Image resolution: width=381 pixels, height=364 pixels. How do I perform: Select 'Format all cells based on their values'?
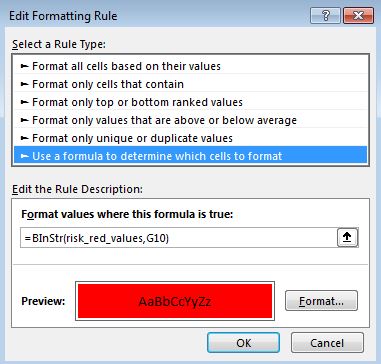pyautogui.click(x=190, y=66)
